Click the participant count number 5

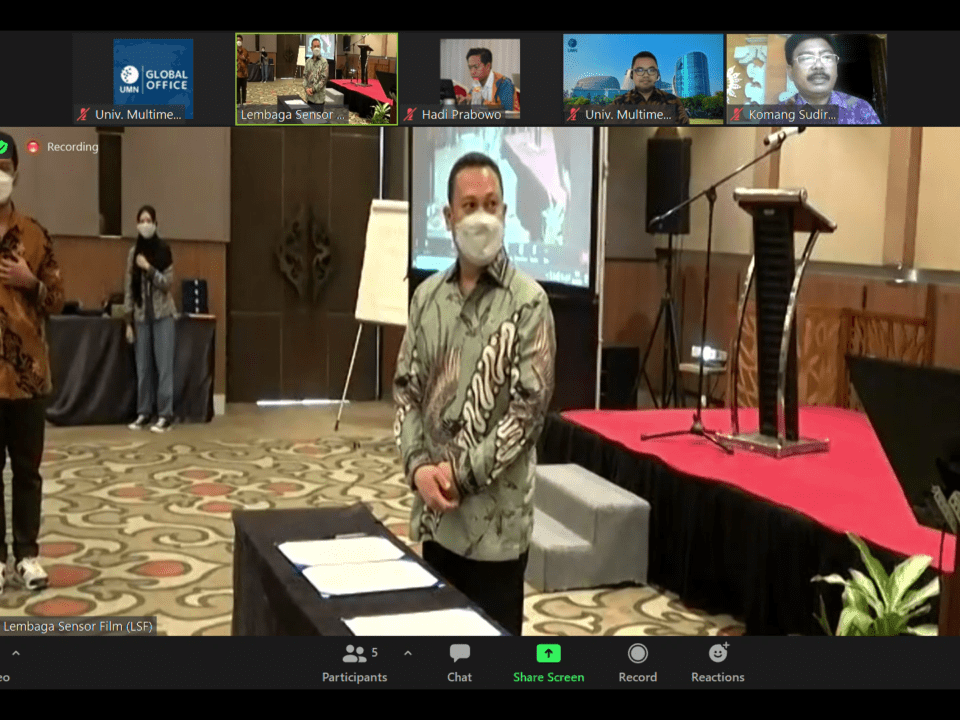point(375,652)
